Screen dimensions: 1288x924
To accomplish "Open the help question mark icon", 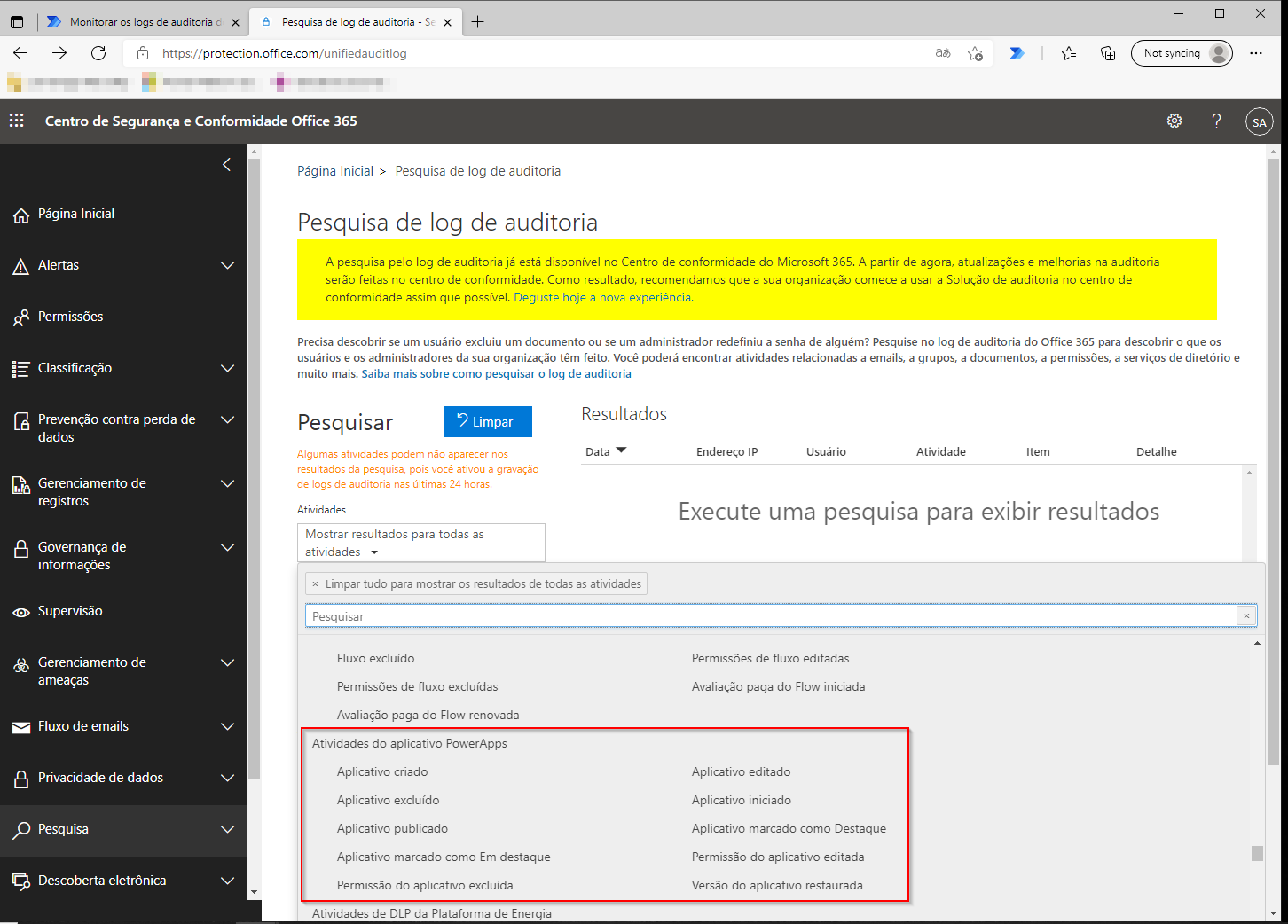I will pos(1216,121).
